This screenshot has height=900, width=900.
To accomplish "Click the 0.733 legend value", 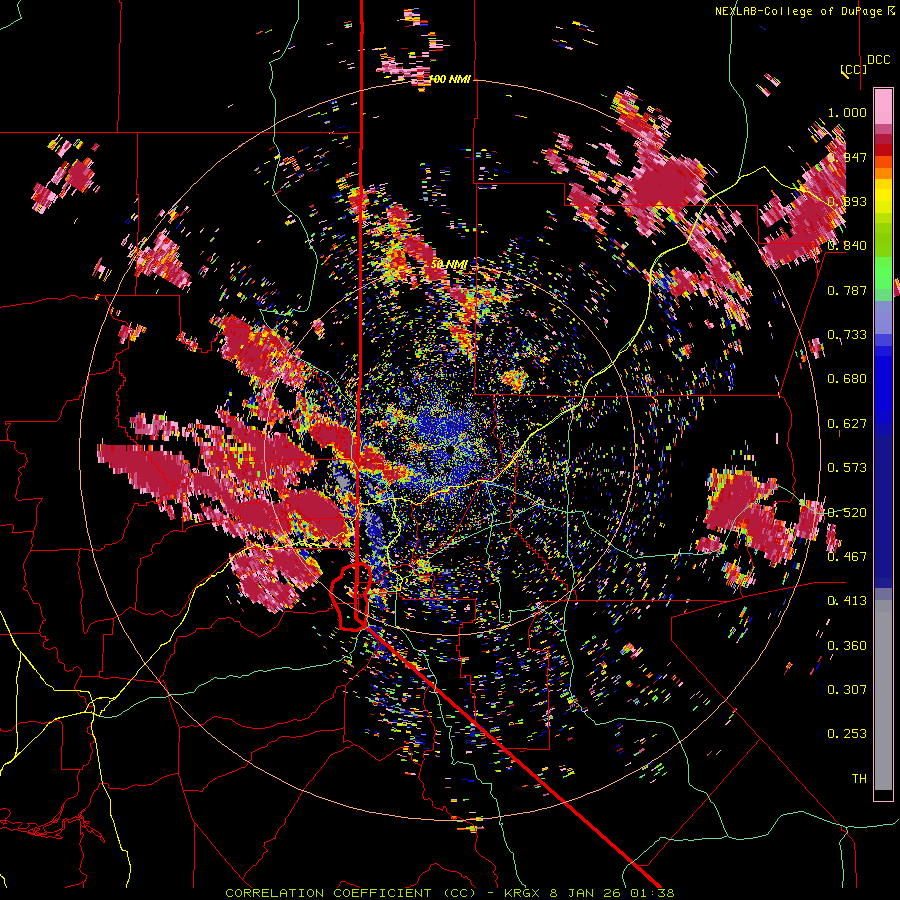I will 847,335.
